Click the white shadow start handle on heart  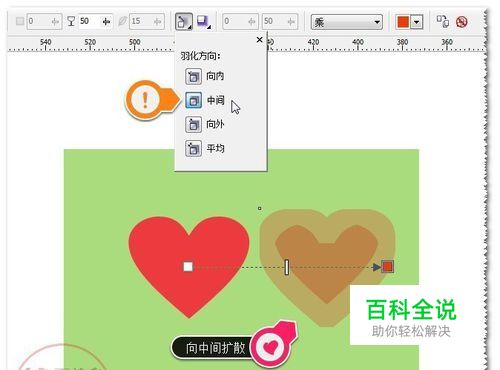click(x=188, y=267)
